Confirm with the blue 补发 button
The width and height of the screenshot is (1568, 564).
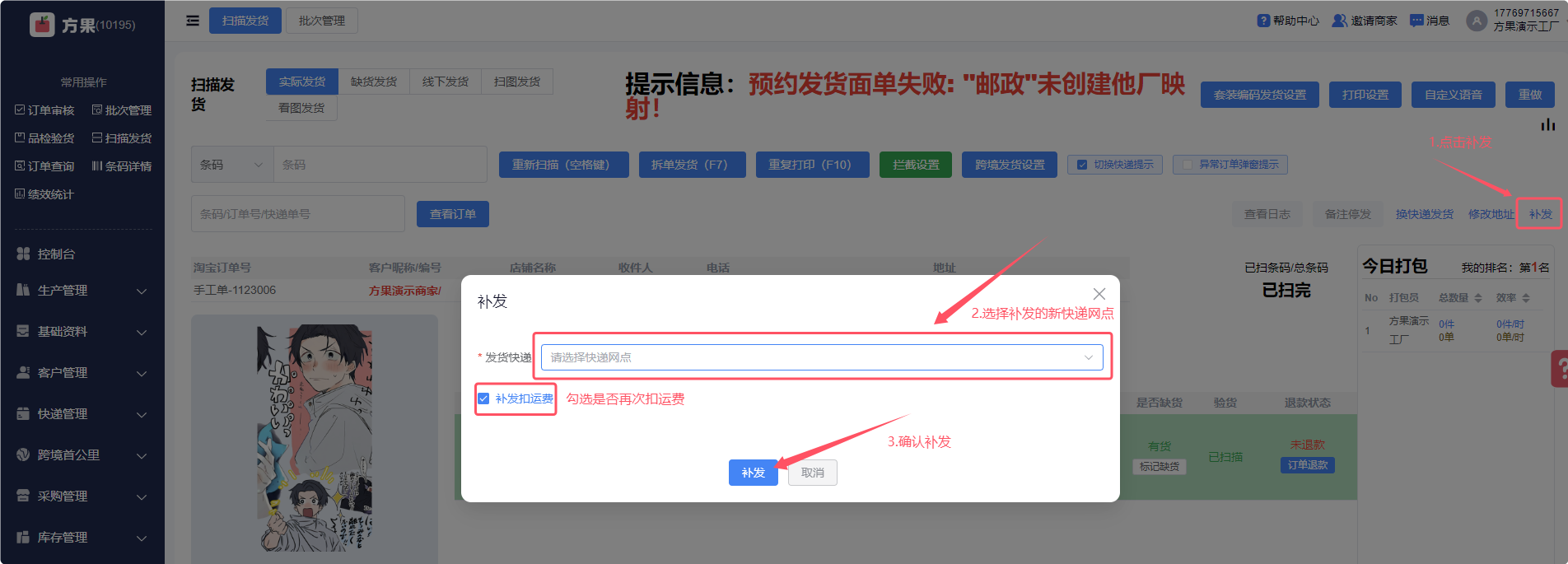pyautogui.click(x=754, y=473)
